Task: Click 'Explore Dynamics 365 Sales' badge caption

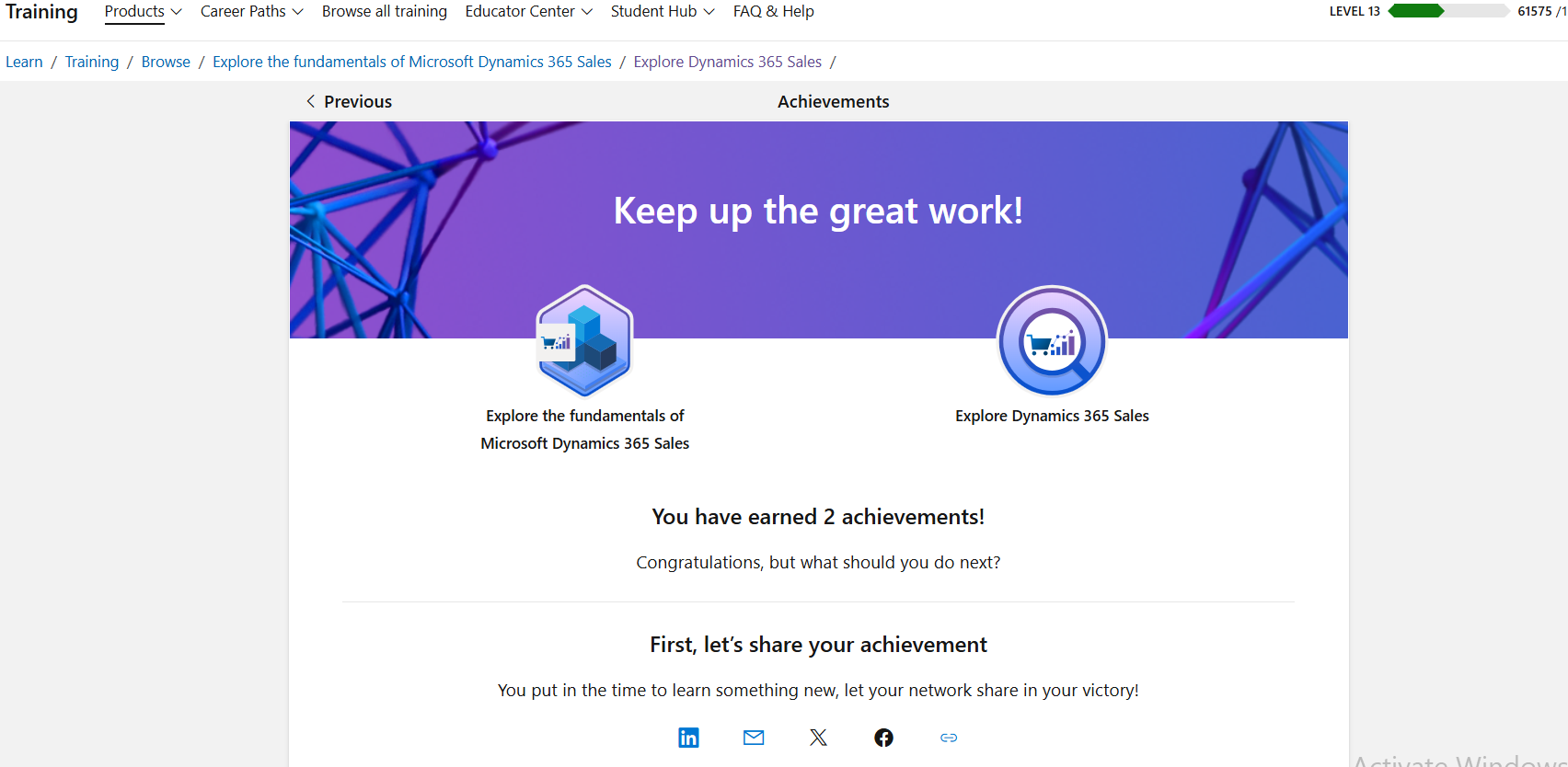Action: [x=1052, y=416]
